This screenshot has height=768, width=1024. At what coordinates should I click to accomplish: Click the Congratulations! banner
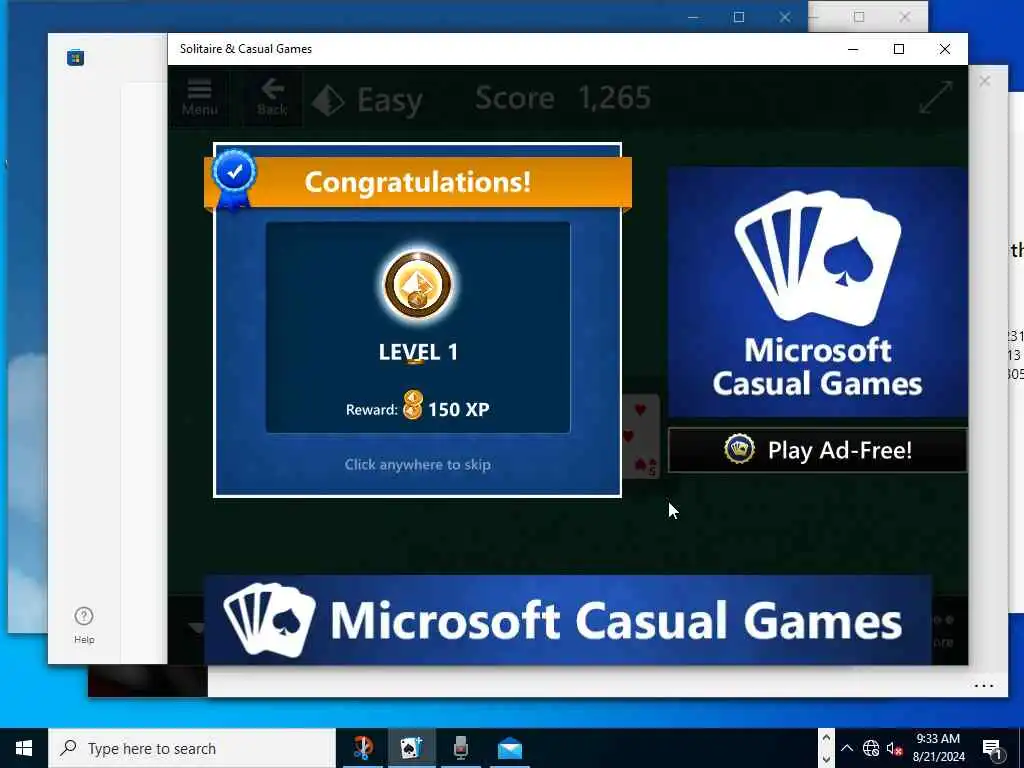click(x=418, y=182)
